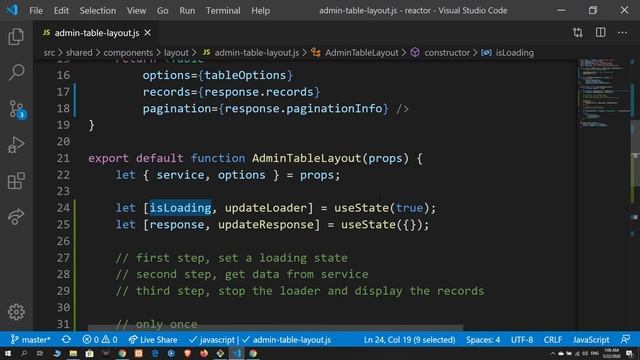Click line number 21 in the gutter

[x=63, y=158]
